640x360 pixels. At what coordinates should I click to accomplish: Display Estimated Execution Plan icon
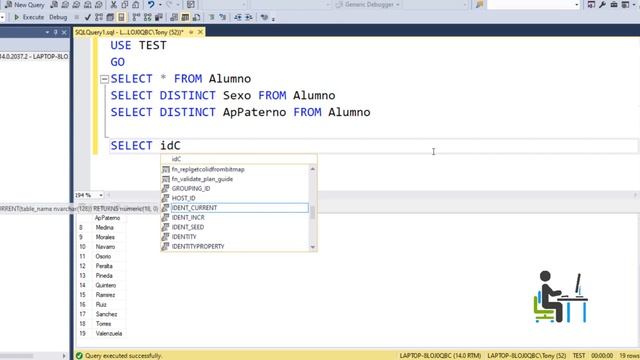tap(99, 17)
